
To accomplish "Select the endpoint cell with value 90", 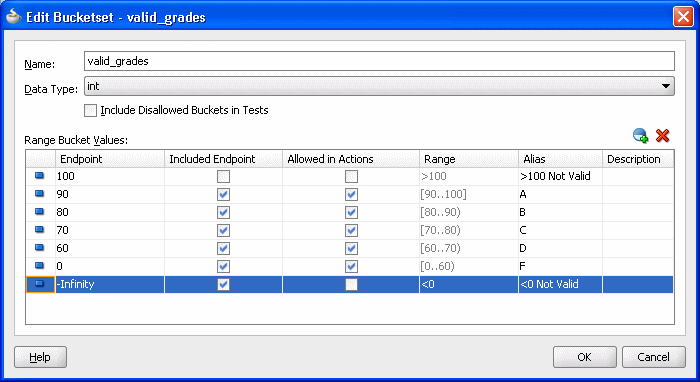I will 110,194.
